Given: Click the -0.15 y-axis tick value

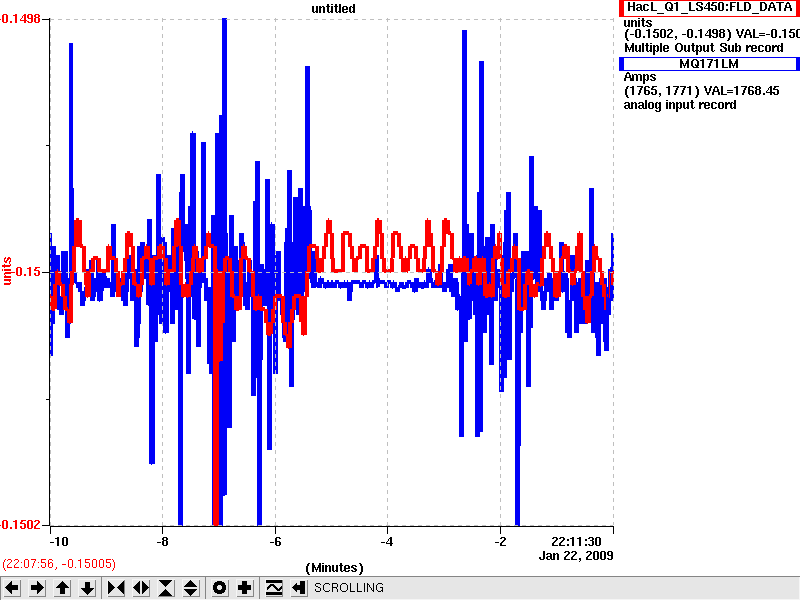Looking at the screenshot, I should coord(27,271).
